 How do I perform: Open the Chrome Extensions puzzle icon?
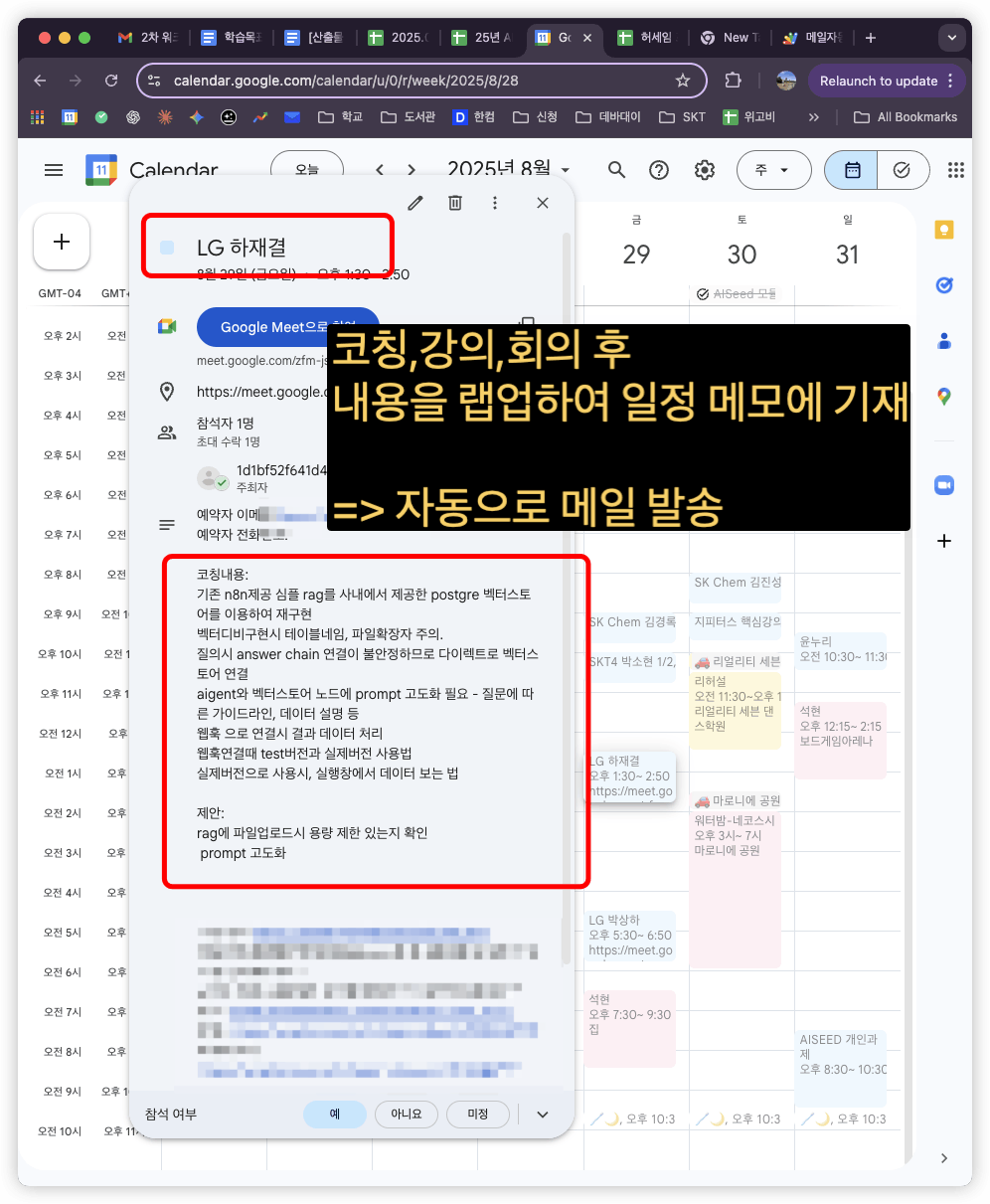tap(734, 81)
